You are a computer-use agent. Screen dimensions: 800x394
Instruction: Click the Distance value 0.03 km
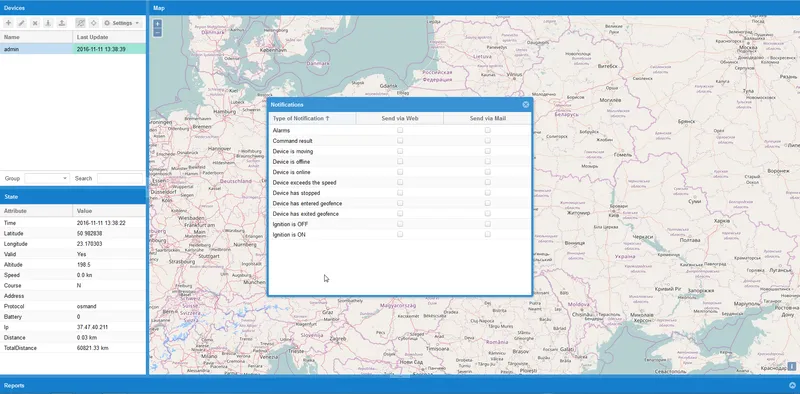click(87, 337)
